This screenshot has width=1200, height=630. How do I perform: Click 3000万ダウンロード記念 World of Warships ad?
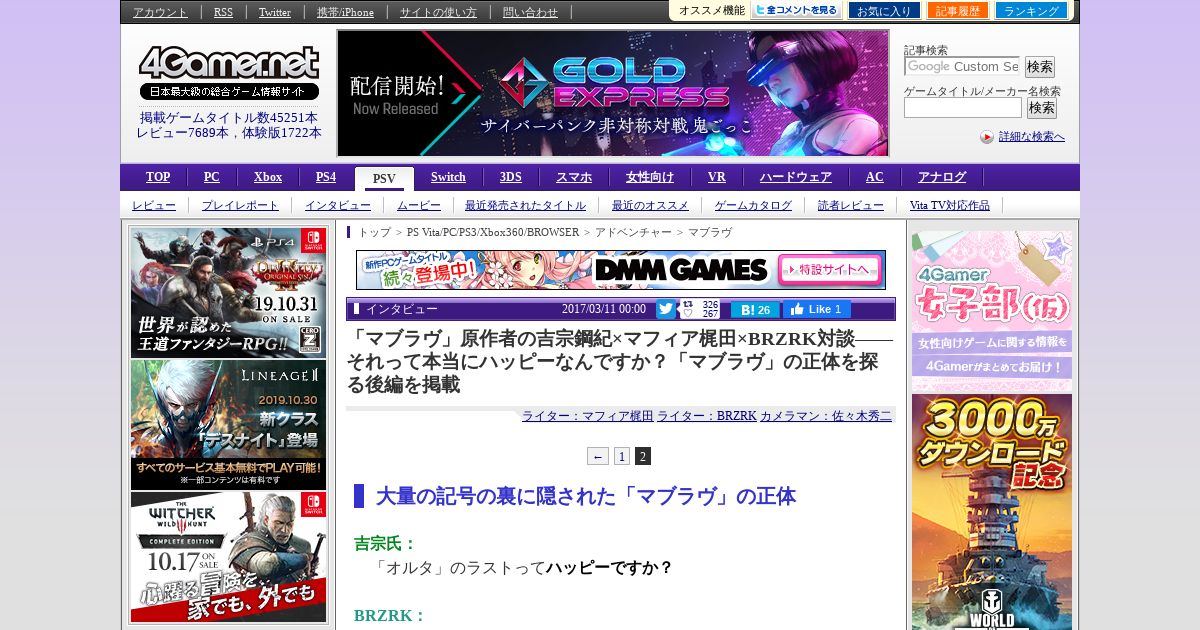pyautogui.click(x=992, y=512)
